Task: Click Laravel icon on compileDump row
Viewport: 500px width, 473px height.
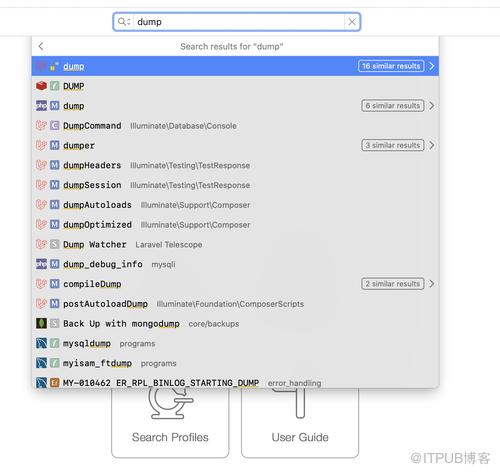Action: click(41, 284)
